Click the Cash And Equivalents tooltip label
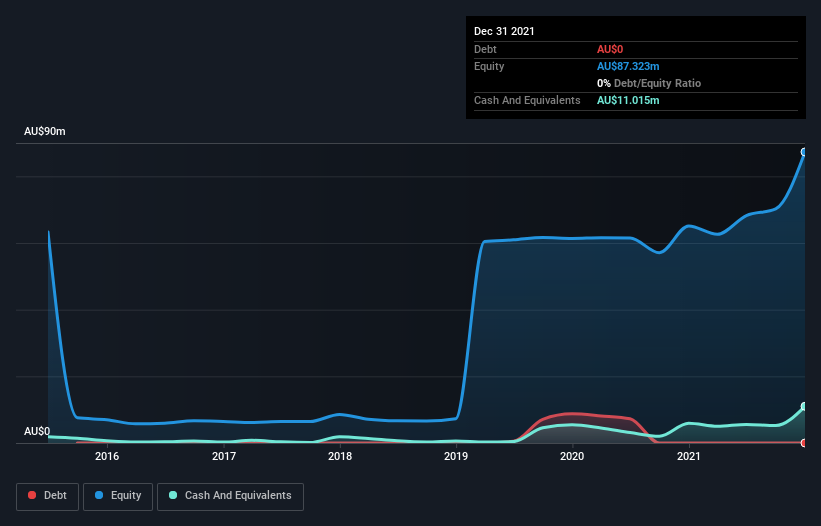The height and width of the screenshot is (526, 821). (527, 100)
